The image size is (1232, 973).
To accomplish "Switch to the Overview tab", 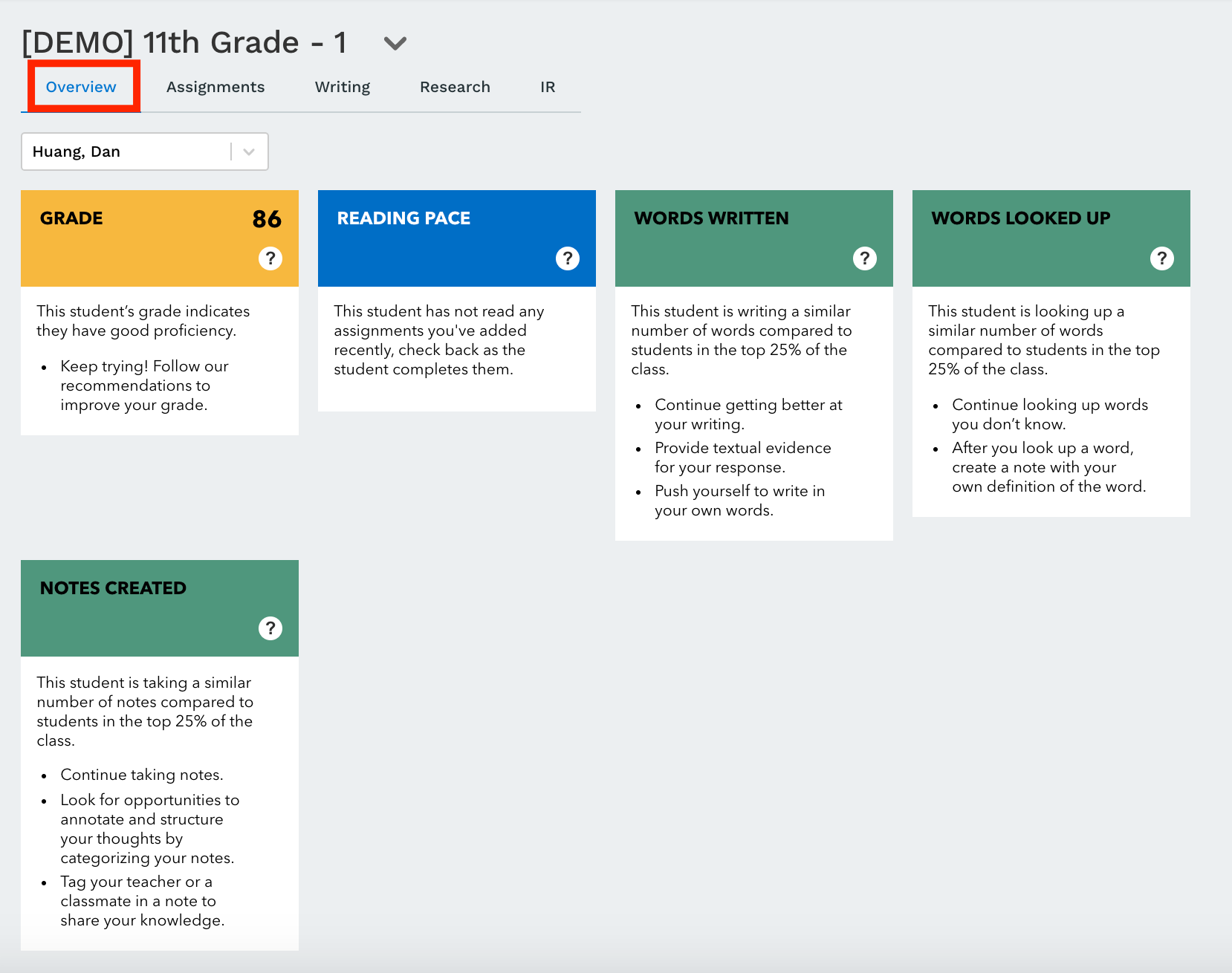I will pyautogui.click(x=81, y=87).
